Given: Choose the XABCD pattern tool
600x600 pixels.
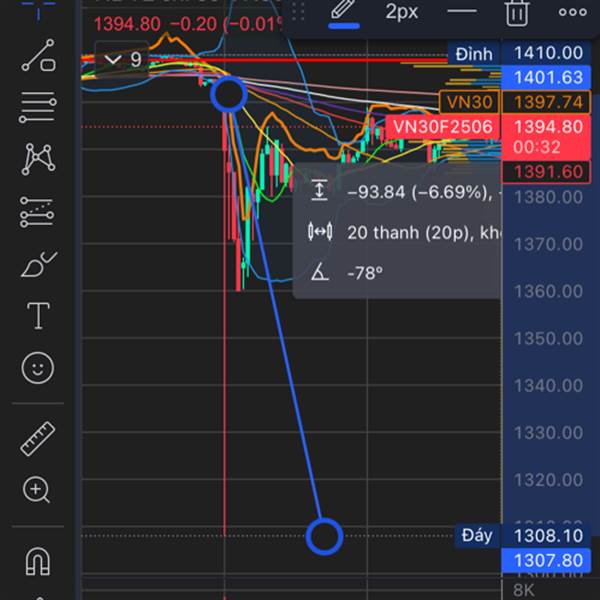Looking at the screenshot, I should [38, 159].
